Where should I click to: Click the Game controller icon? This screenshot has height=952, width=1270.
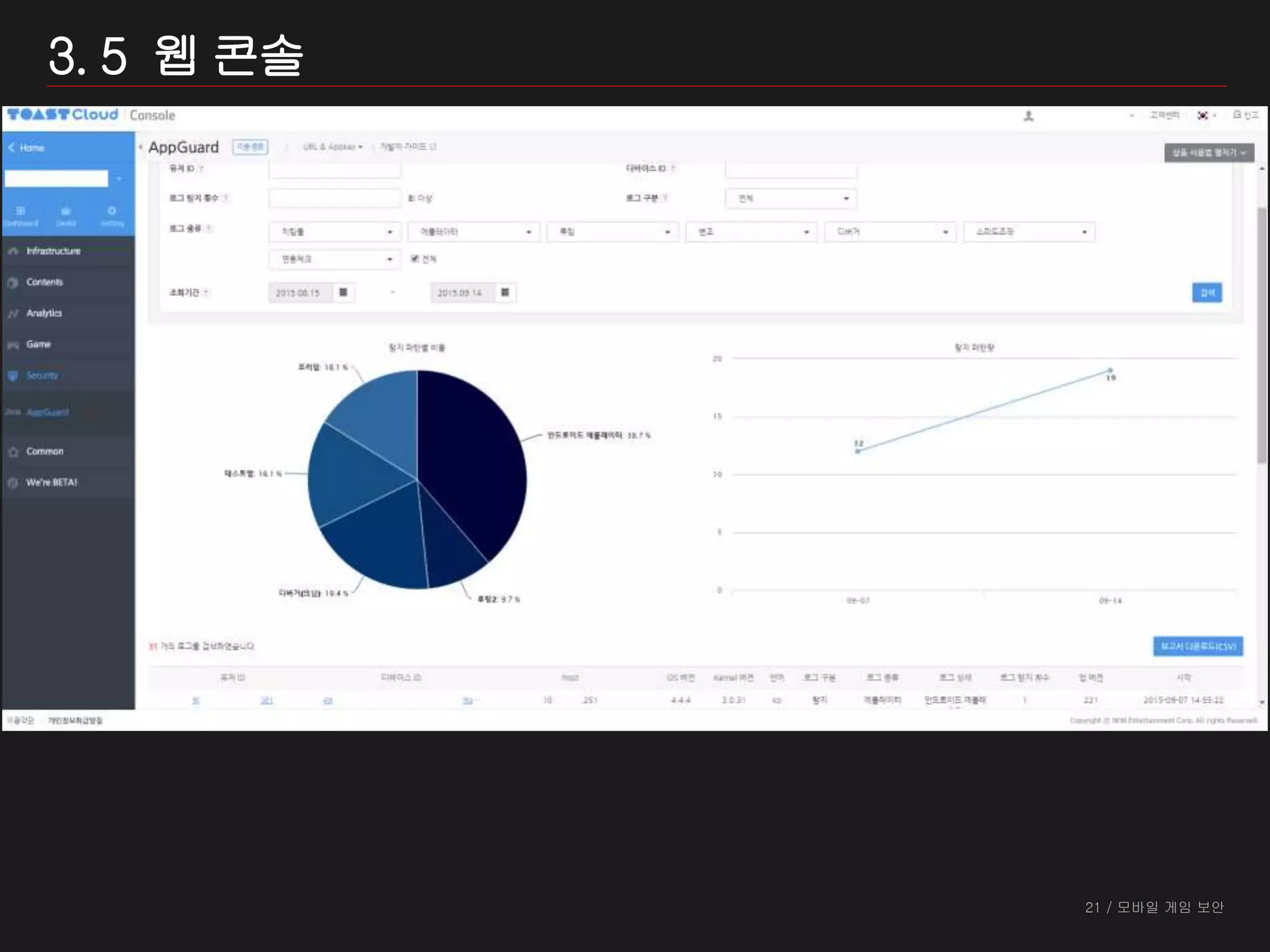13,345
